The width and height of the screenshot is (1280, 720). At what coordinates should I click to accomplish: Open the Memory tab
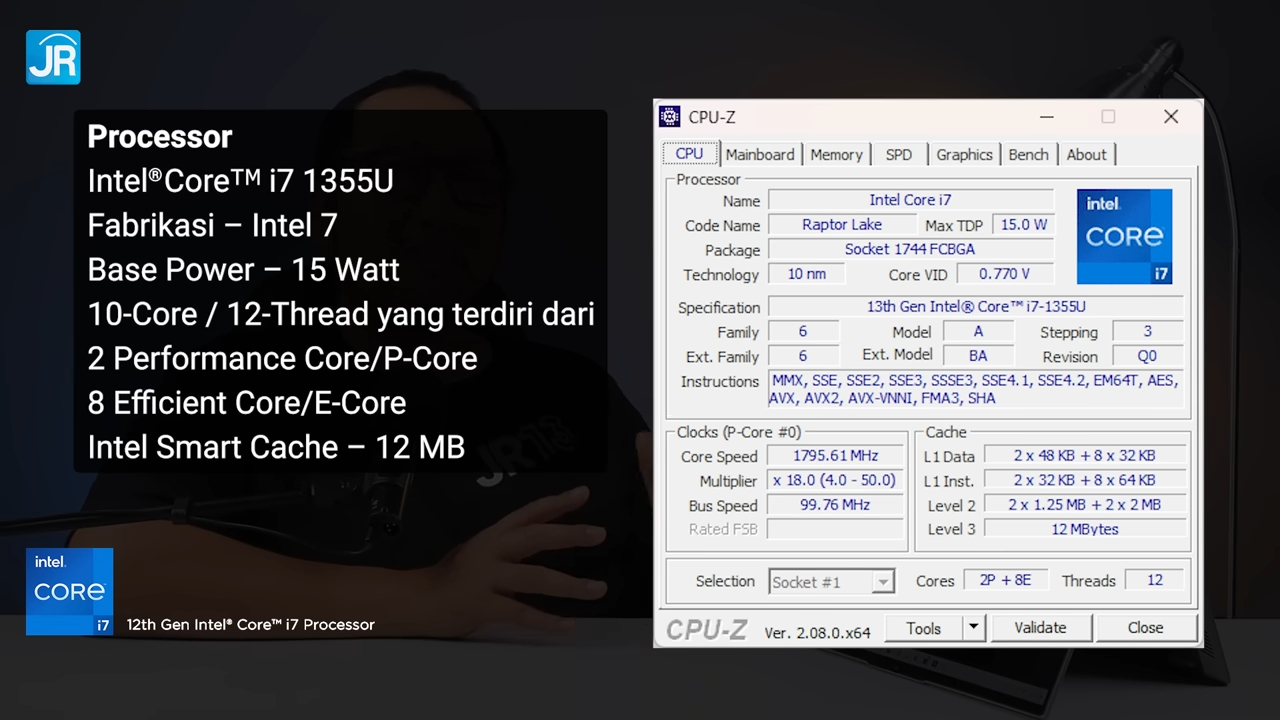pyautogui.click(x=837, y=154)
